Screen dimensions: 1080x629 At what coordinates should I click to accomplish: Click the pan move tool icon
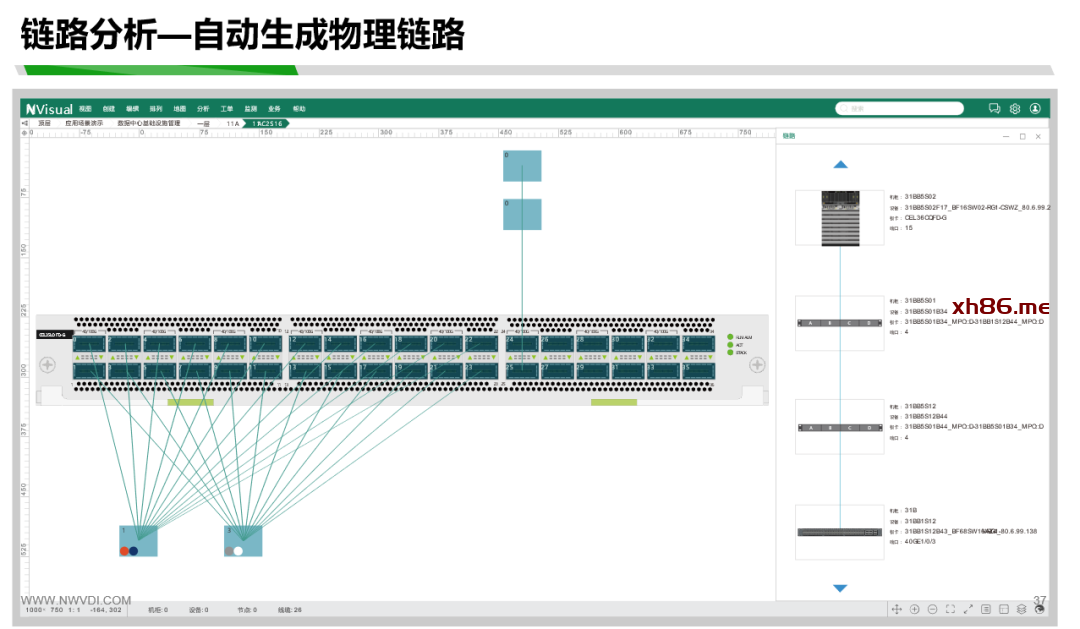[897, 609]
